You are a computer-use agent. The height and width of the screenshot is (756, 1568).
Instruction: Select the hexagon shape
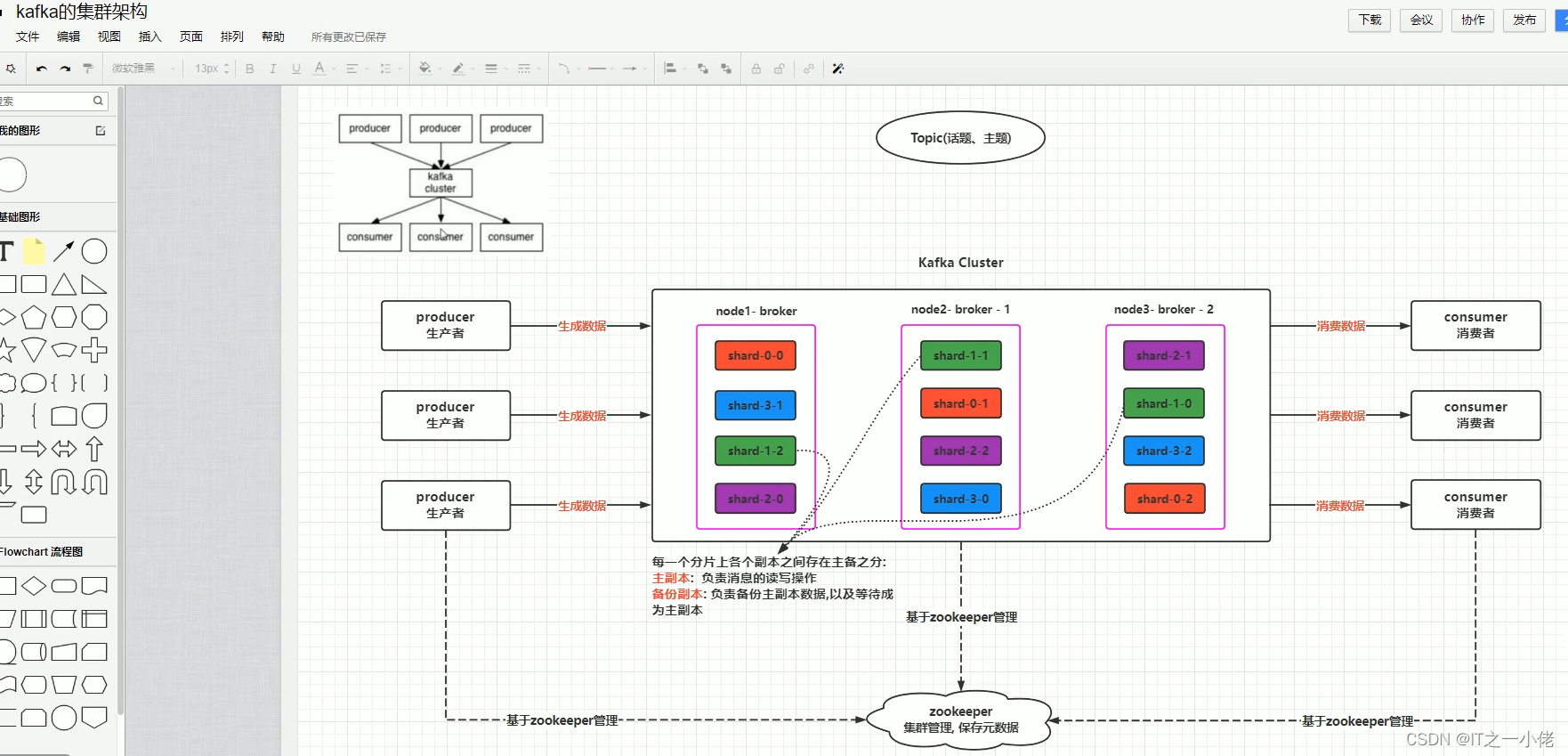coord(64,317)
